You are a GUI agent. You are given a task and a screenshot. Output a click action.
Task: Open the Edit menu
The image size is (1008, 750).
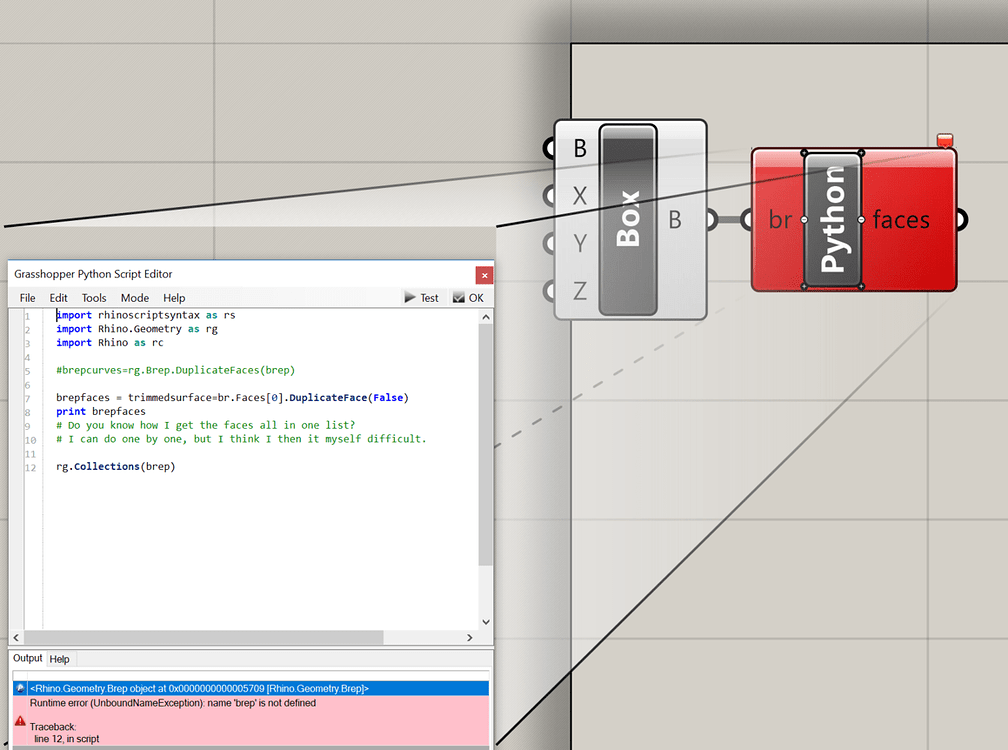(58, 298)
